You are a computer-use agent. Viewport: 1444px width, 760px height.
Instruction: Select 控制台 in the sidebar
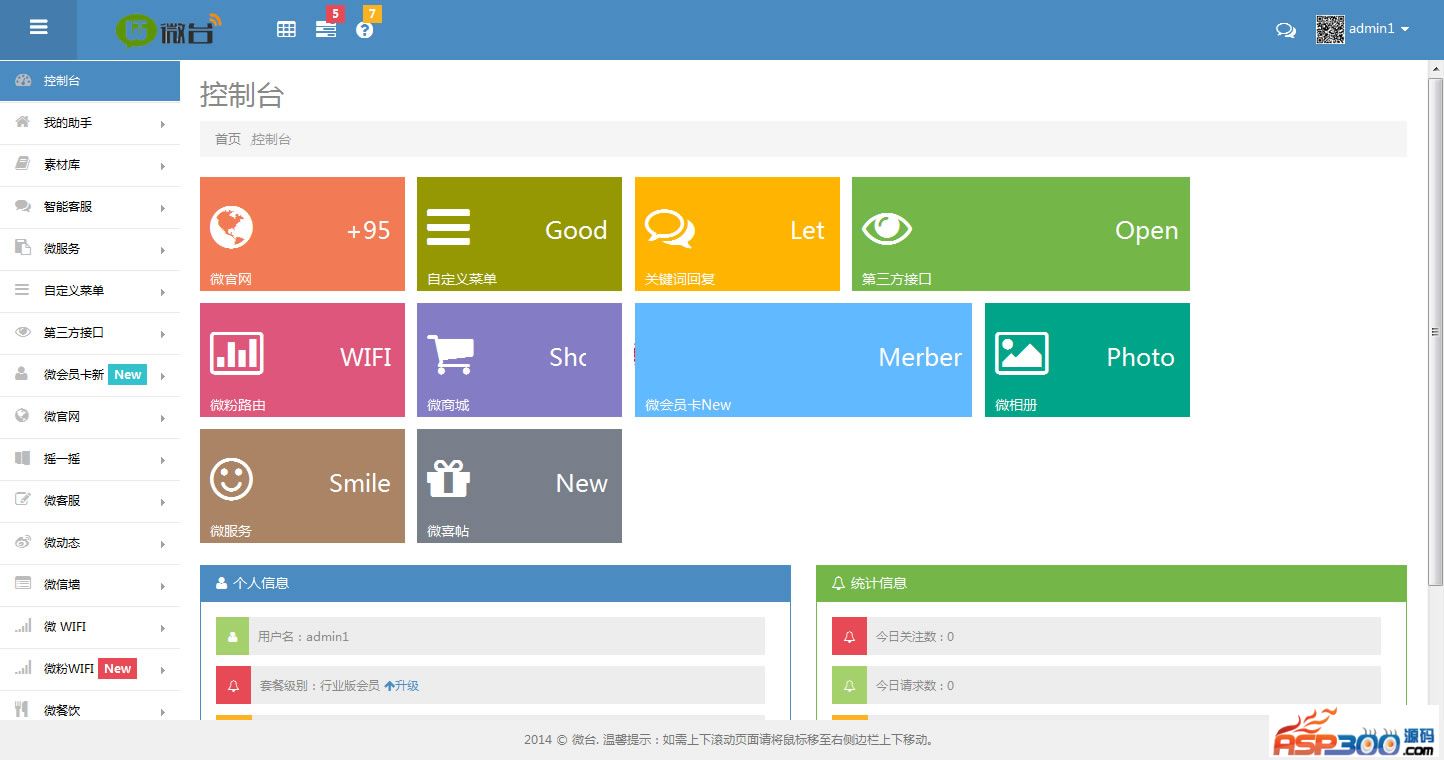pos(90,81)
